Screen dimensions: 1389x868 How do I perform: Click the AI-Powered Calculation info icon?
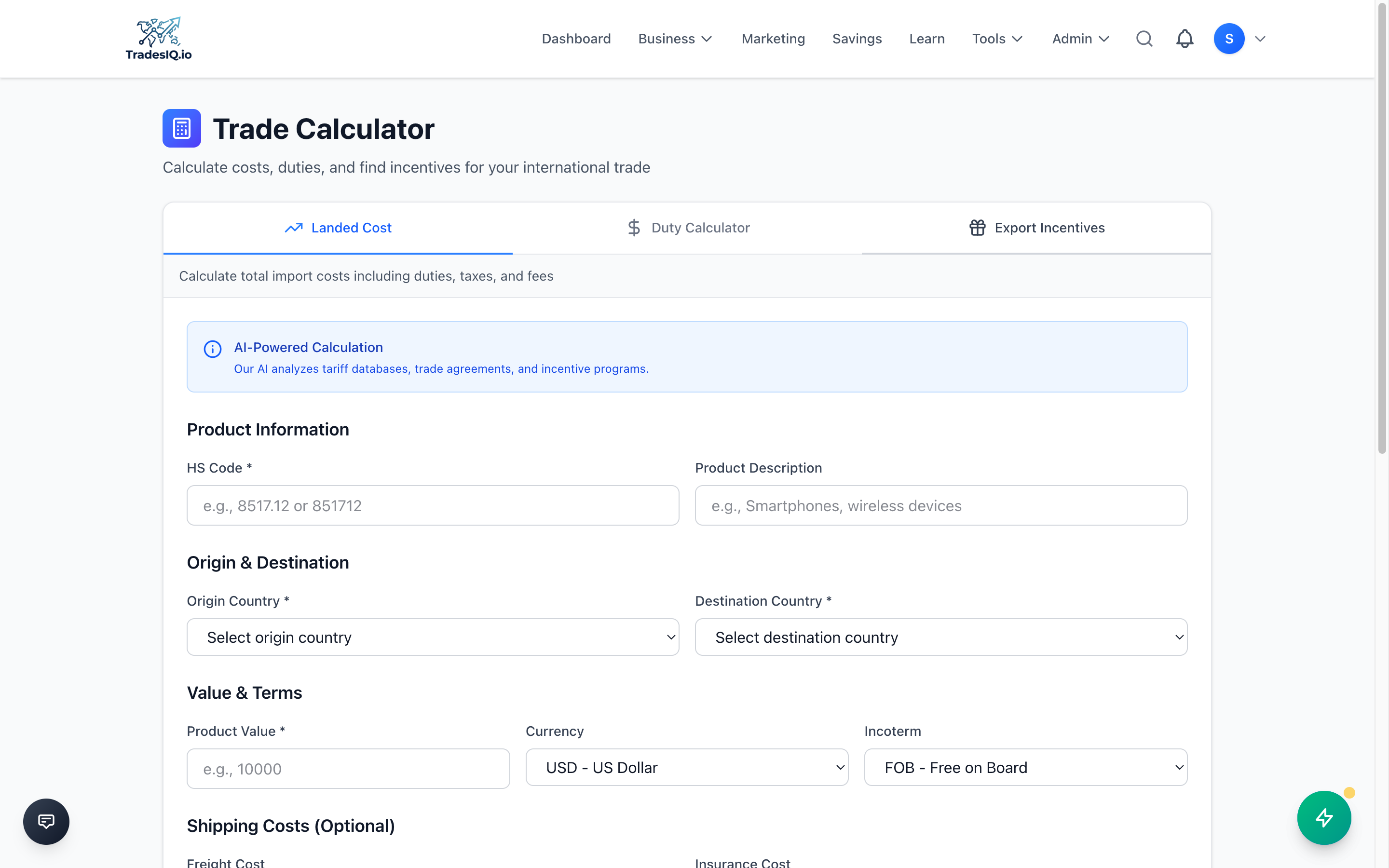212,349
